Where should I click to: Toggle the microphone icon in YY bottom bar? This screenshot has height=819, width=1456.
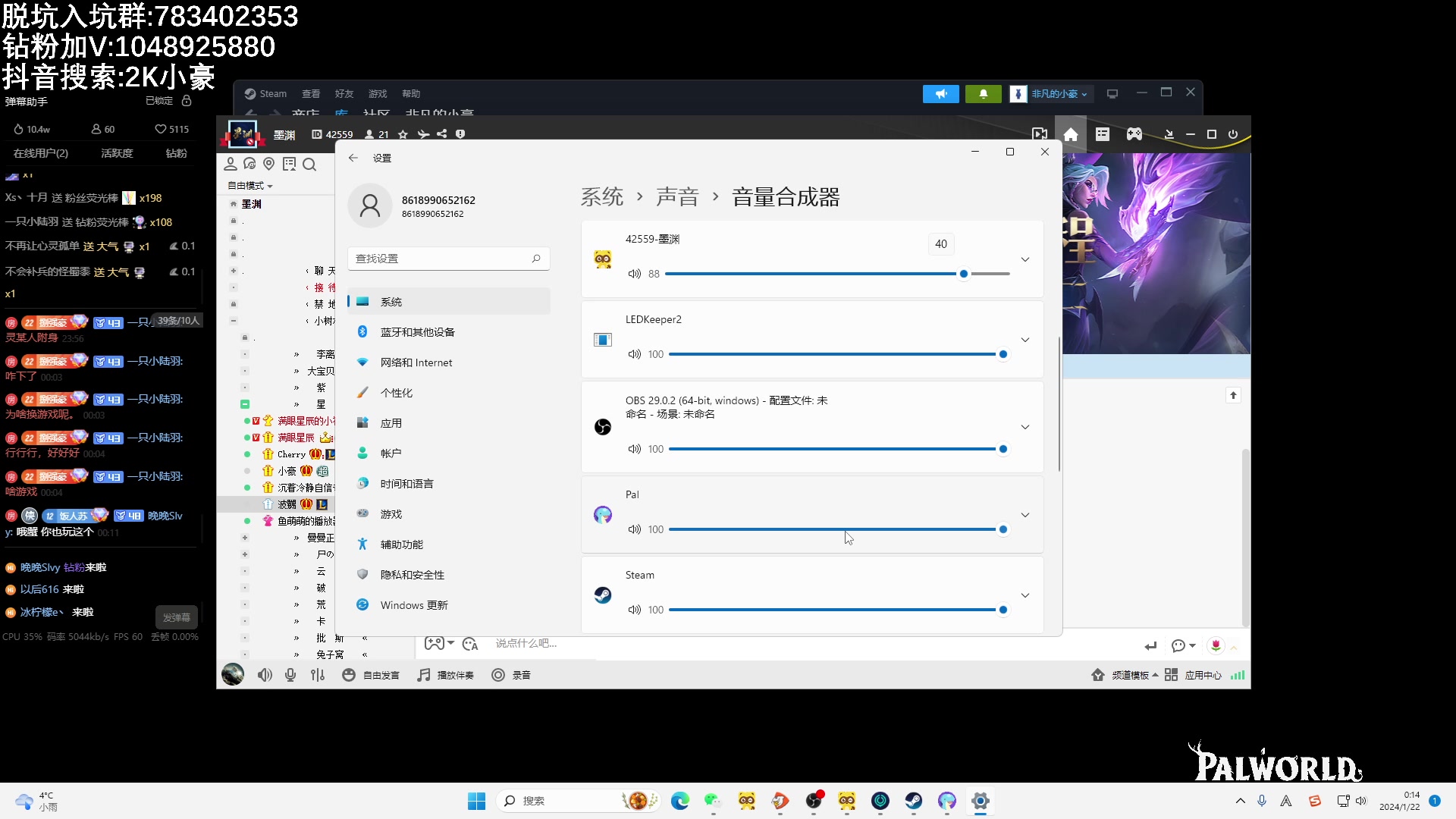[x=290, y=675]
